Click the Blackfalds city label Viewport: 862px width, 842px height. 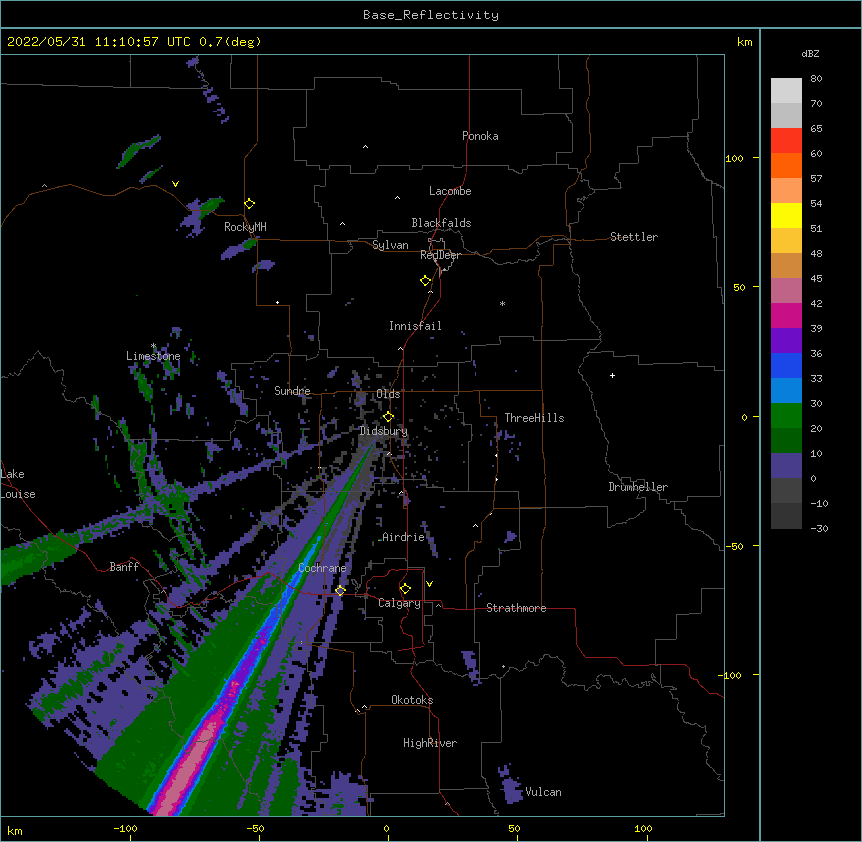[x=441, y=223]
